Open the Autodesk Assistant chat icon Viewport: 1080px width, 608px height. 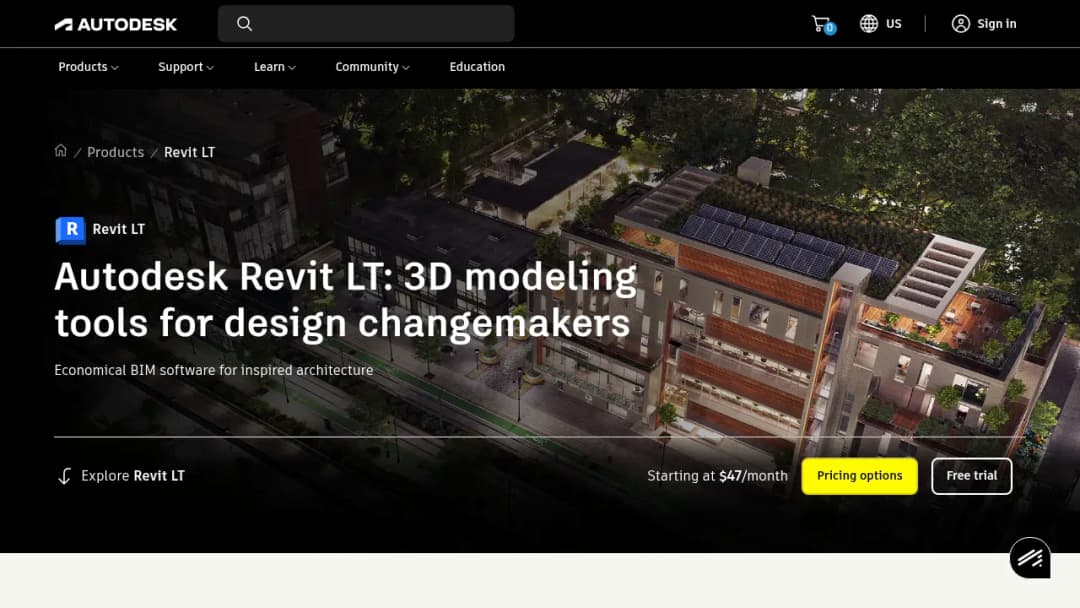click(1030, 558)
